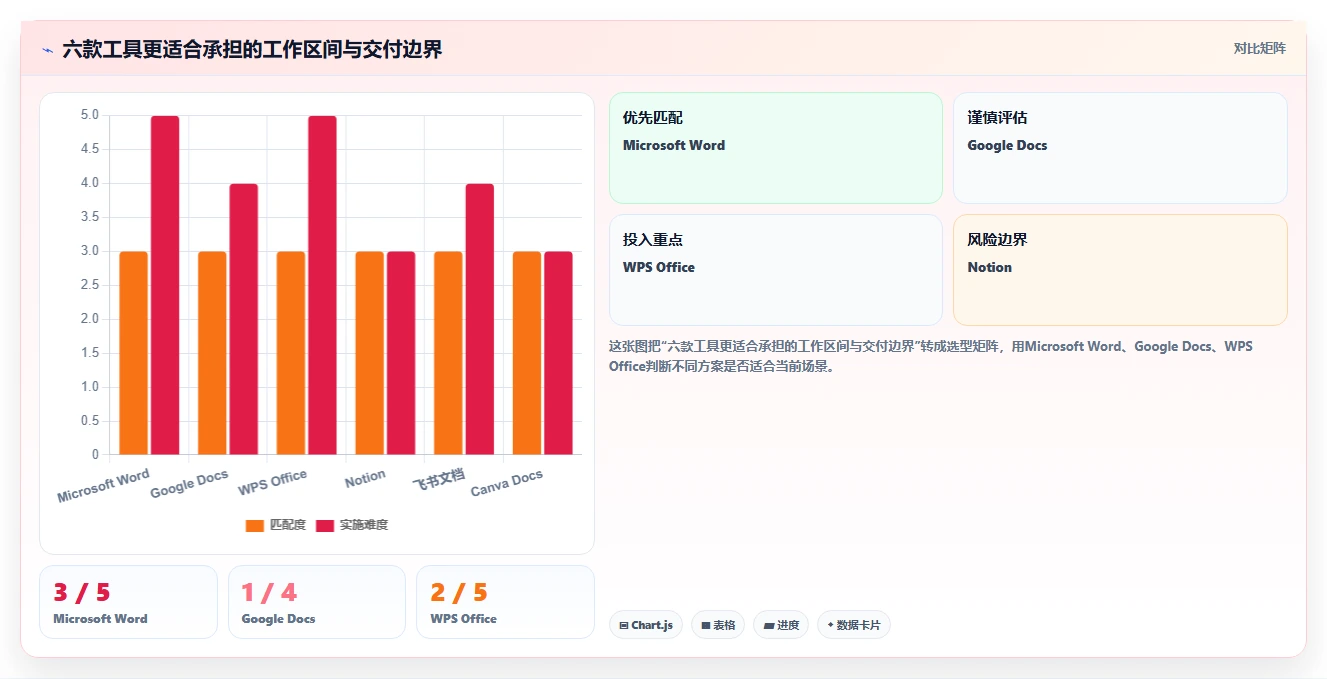
Task: Click the WPS Office x-axis label
Action: point(272,483)
